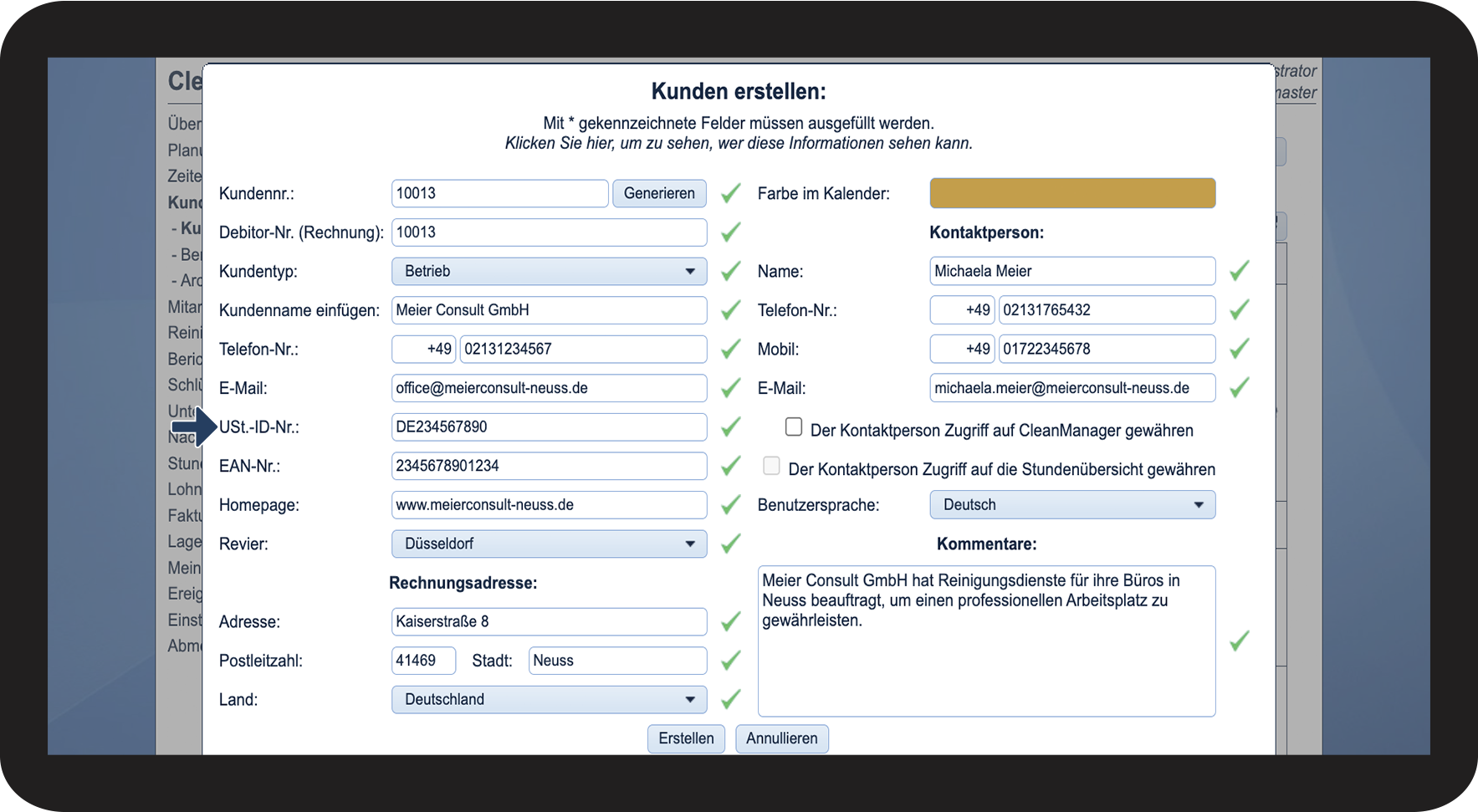Click the Generieren button for customer number
The height and width of the screenshot is (812, 1478).
pos(659,193)
